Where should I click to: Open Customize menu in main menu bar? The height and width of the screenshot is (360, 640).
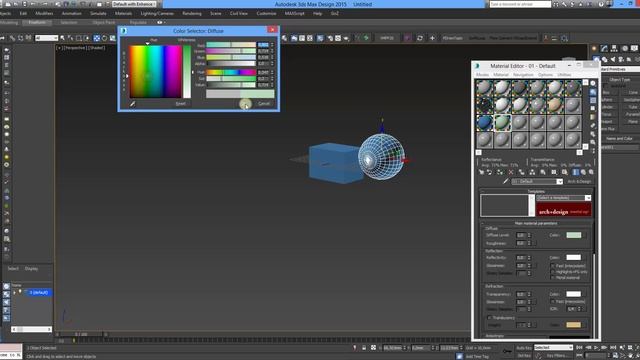(266, 13)
